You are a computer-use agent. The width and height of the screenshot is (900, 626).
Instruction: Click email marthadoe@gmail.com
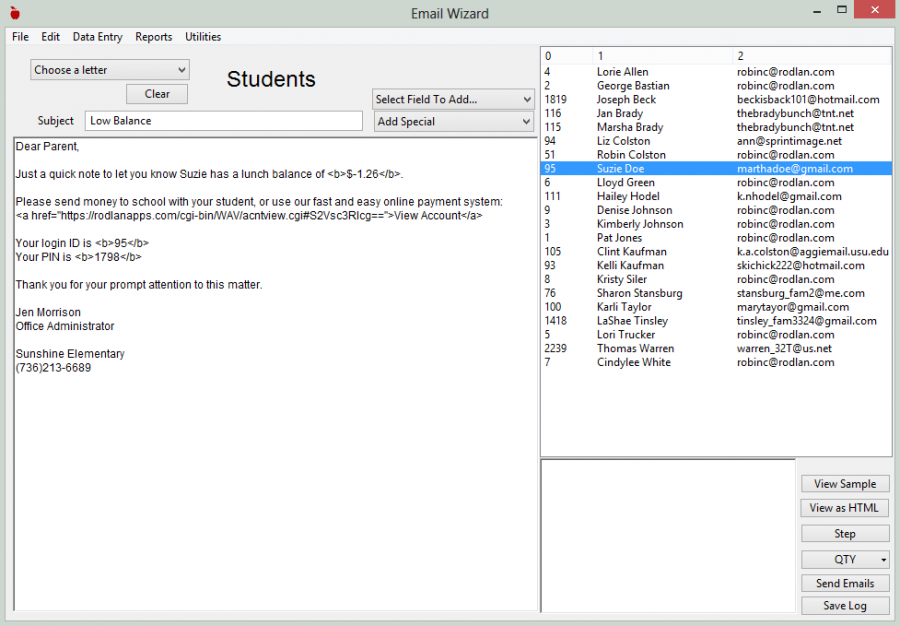[795, 169]
